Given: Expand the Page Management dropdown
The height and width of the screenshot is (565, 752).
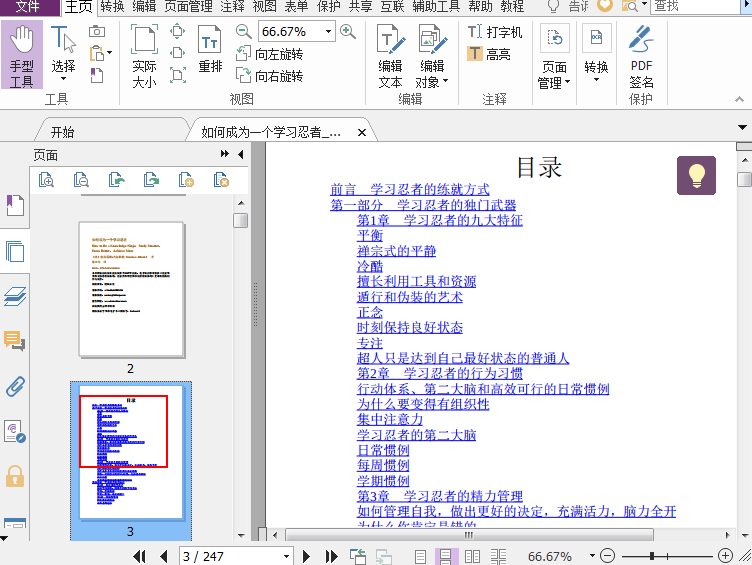Looking at the screenshot, I should click(x=568, y=82).
